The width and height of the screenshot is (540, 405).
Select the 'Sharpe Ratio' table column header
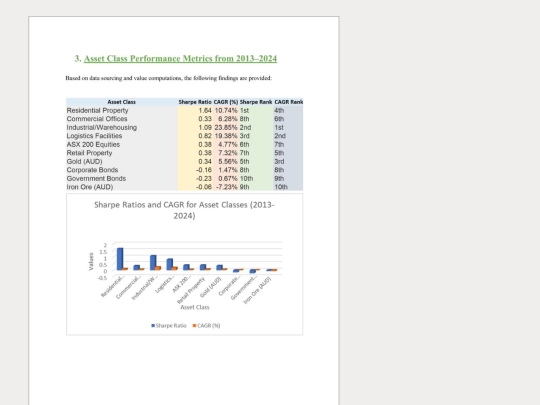(x=195, y=102)
